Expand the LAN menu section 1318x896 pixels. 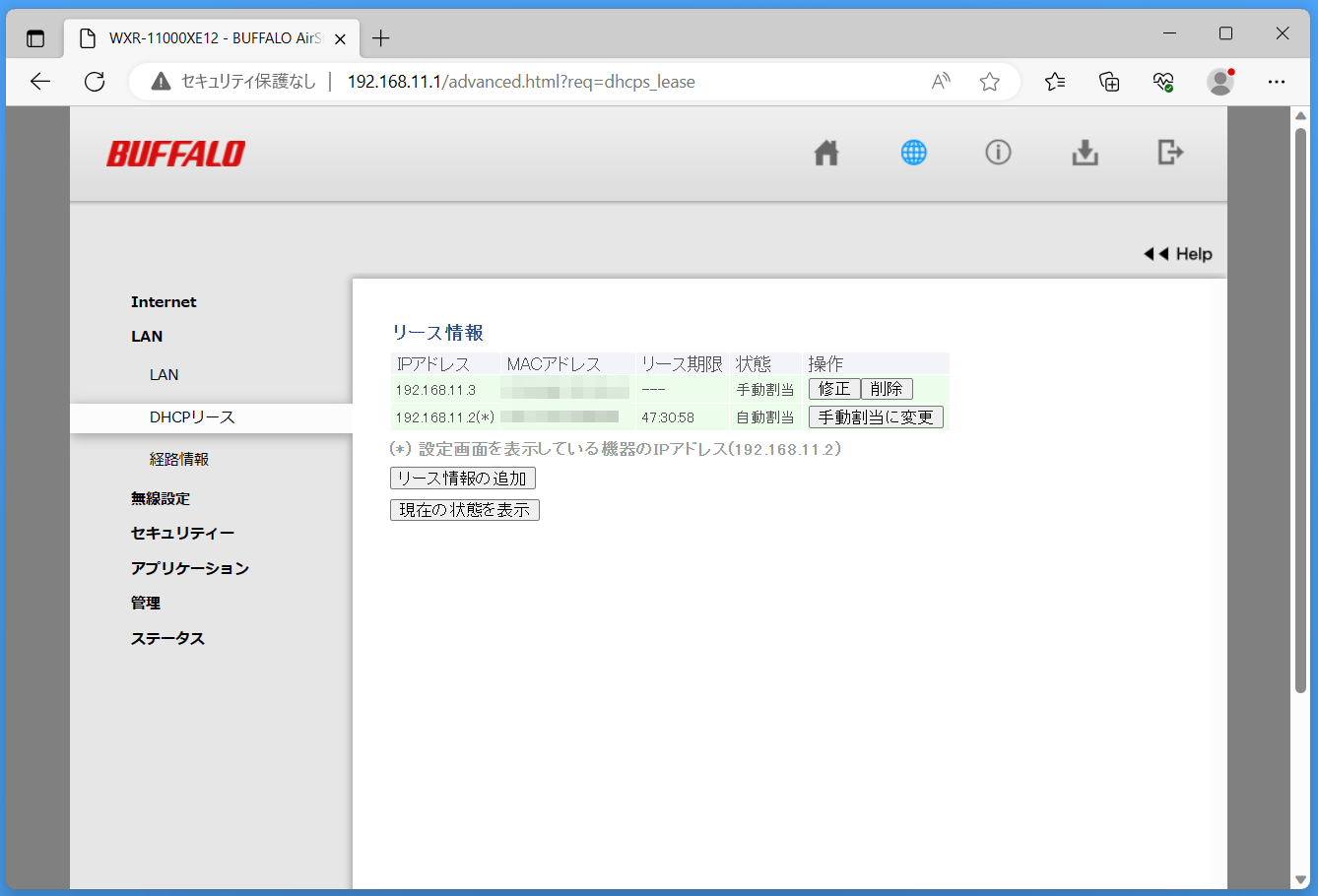147,337
